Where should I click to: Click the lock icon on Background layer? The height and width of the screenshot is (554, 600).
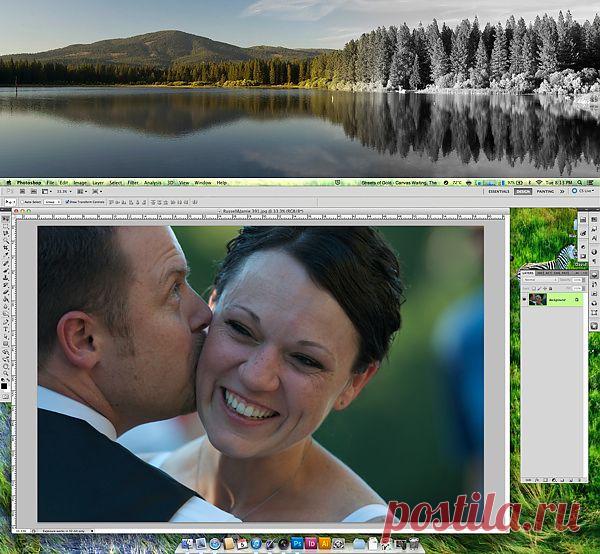(x=577, y=300)
